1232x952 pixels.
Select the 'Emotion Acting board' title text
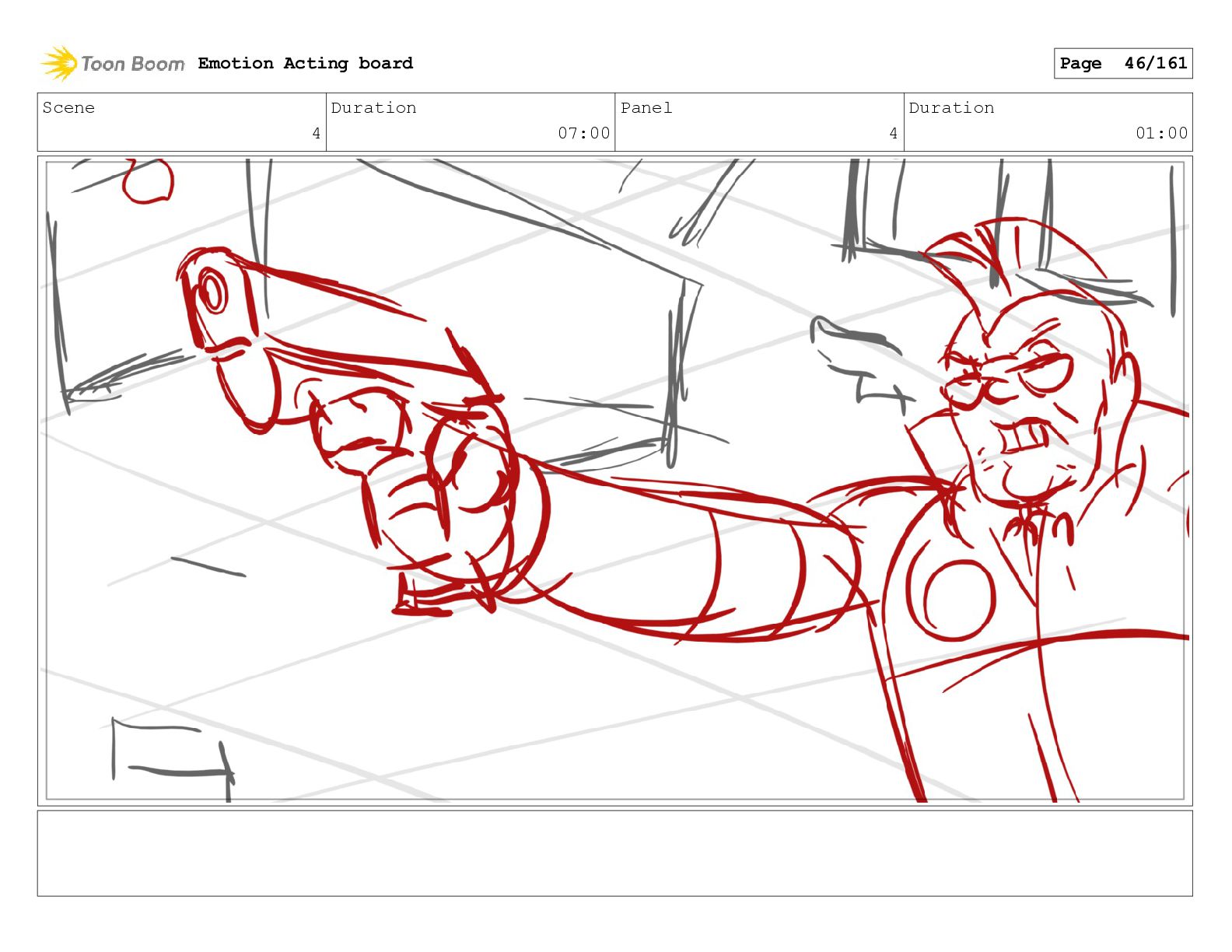click(x=306, y=63)
